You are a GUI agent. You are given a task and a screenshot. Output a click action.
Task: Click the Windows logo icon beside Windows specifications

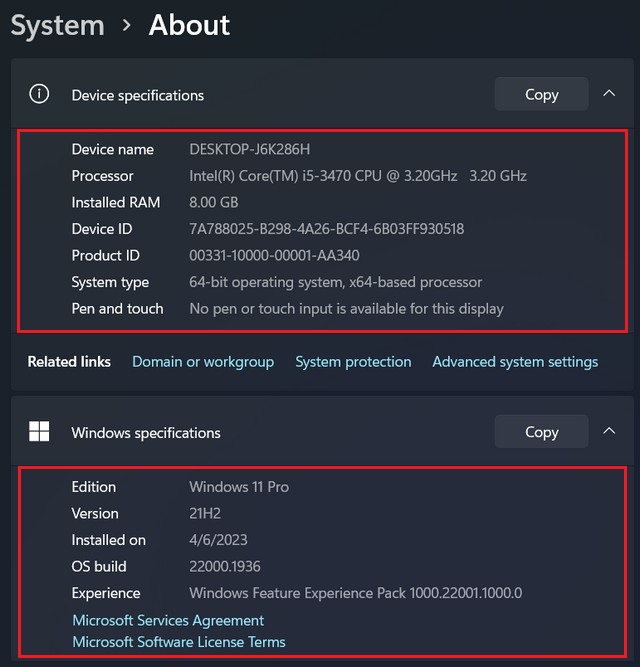[39, 431]
